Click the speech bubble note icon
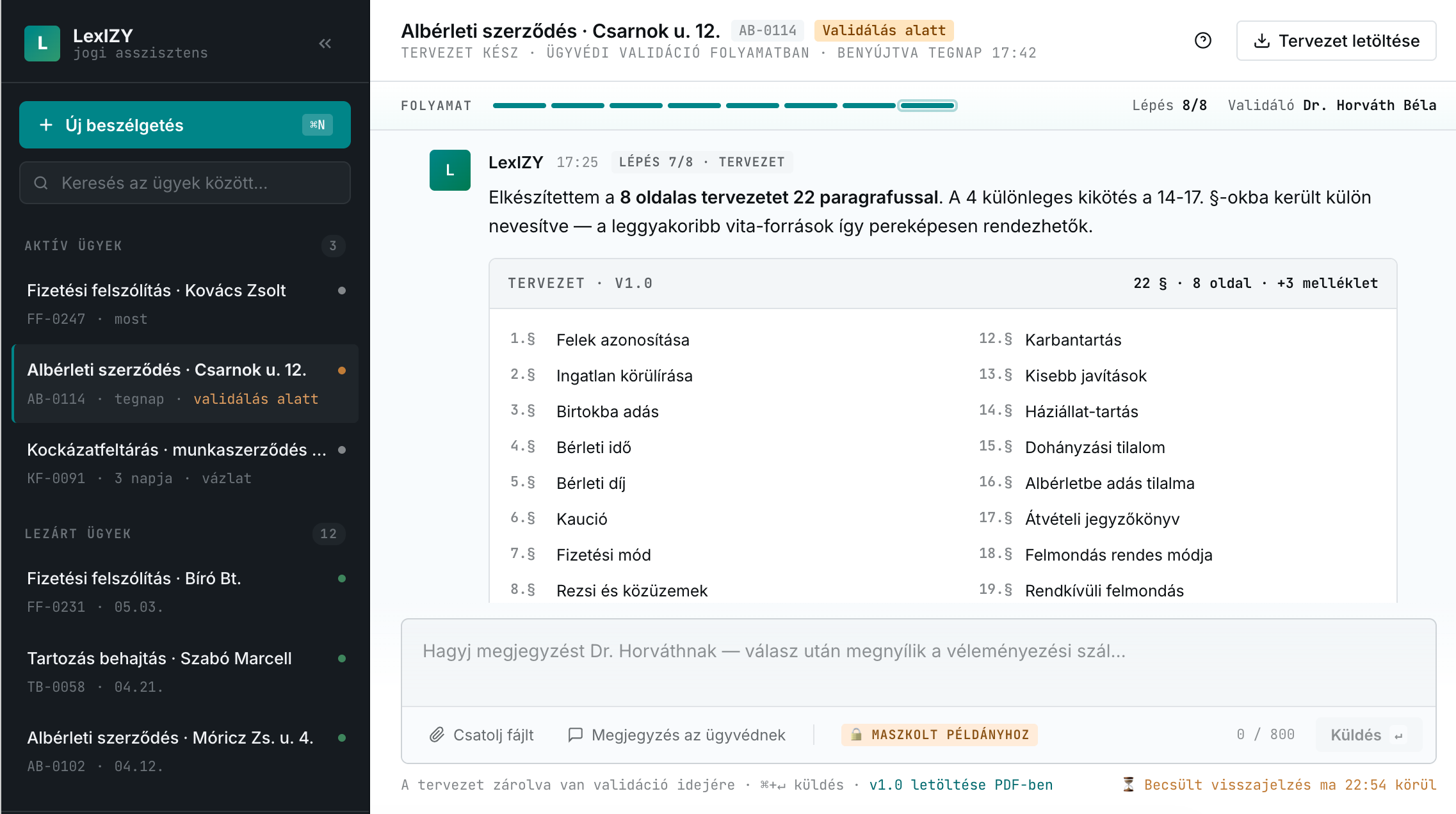 pos(575,735)
